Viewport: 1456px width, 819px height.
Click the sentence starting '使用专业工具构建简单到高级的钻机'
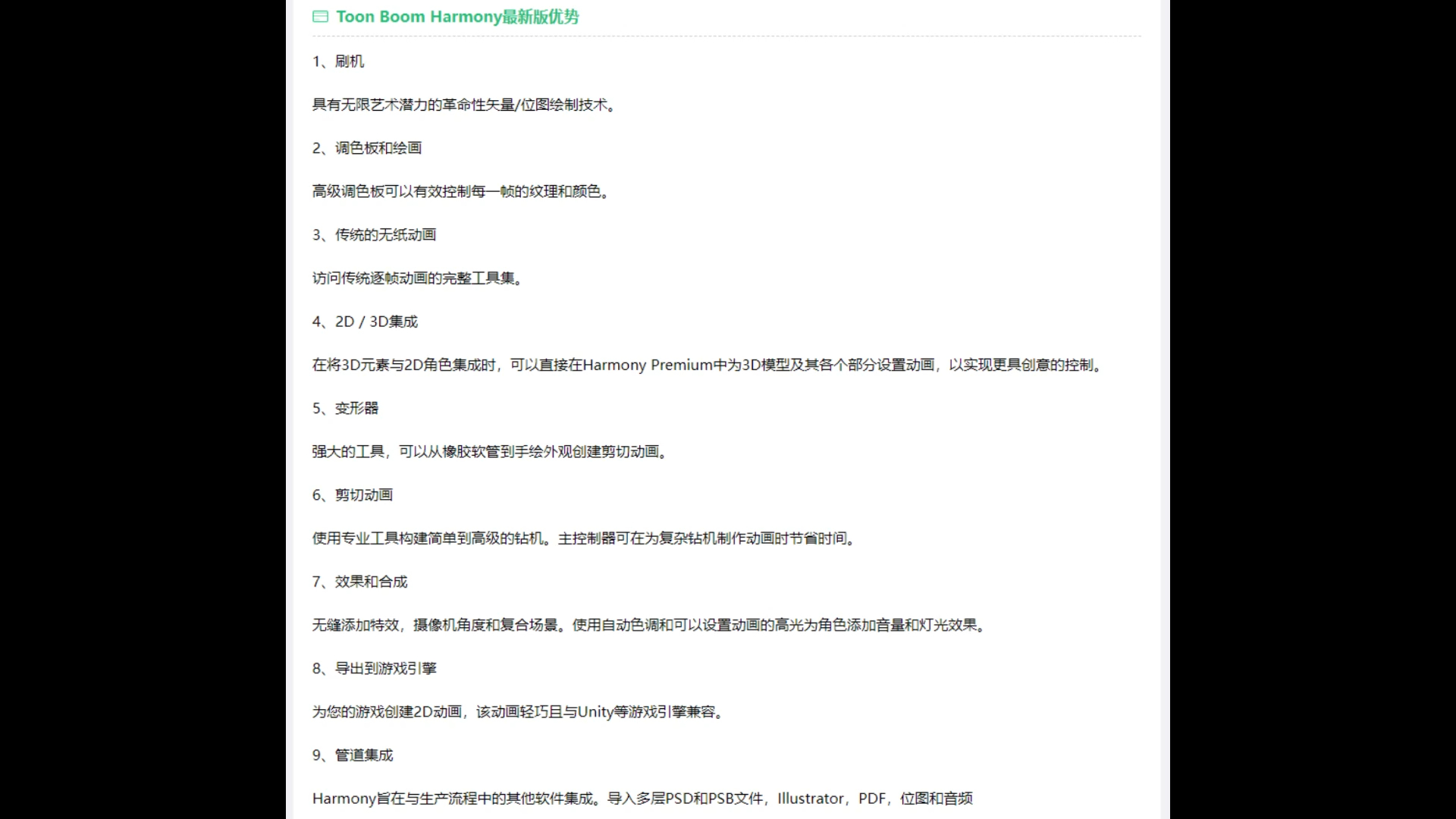click(x=583, y=538)
